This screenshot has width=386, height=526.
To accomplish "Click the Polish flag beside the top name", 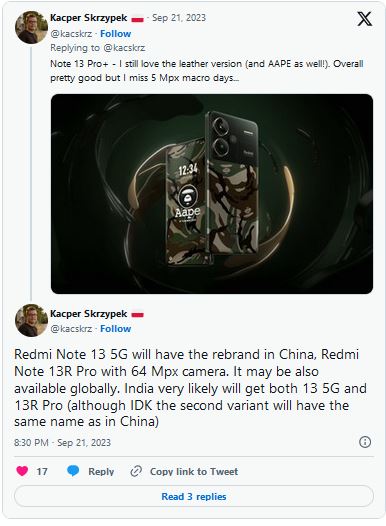I will pyautogui.click(x=137, y=19).
